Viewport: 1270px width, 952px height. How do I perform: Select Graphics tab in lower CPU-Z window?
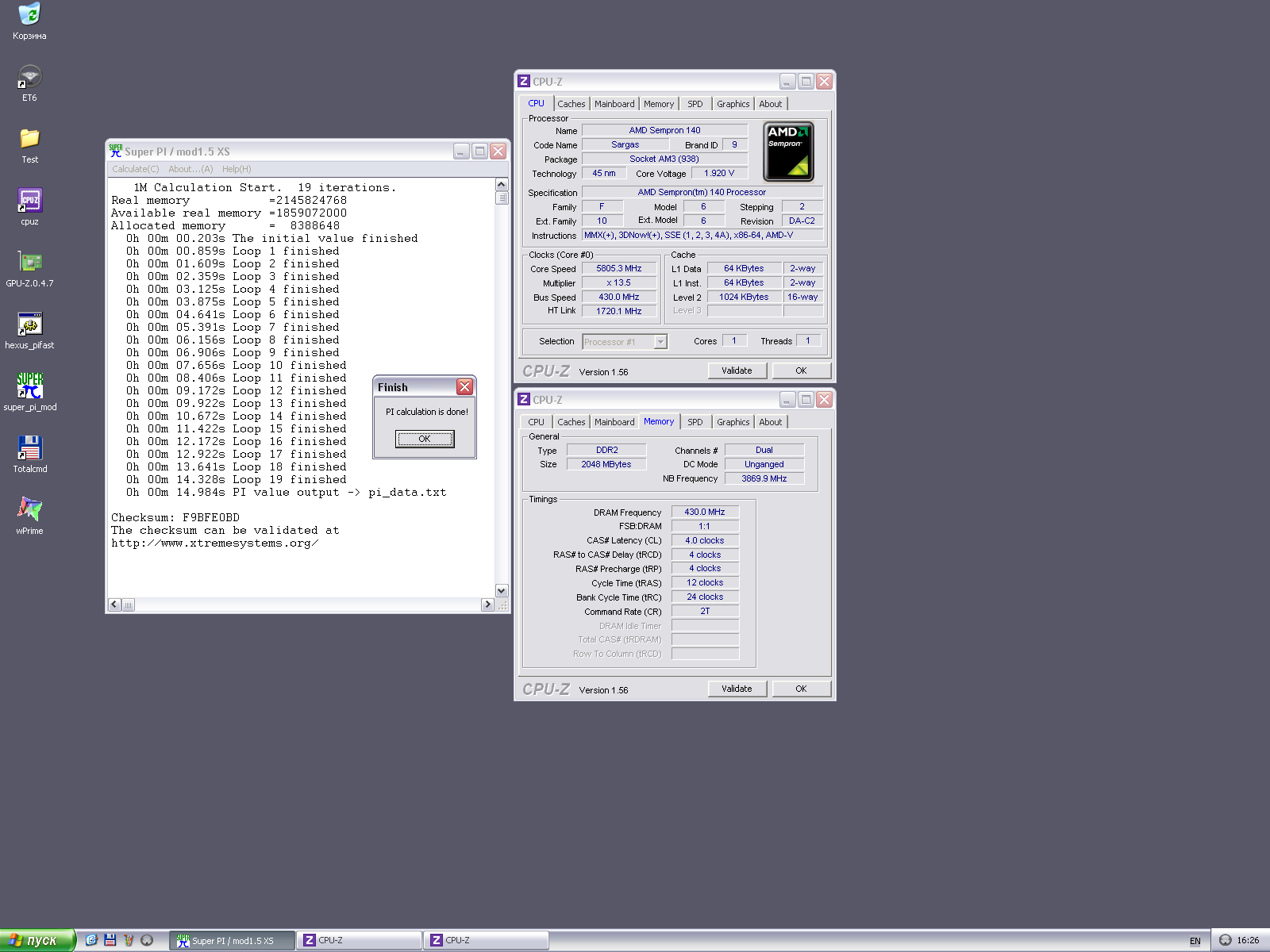coord(733,422)
